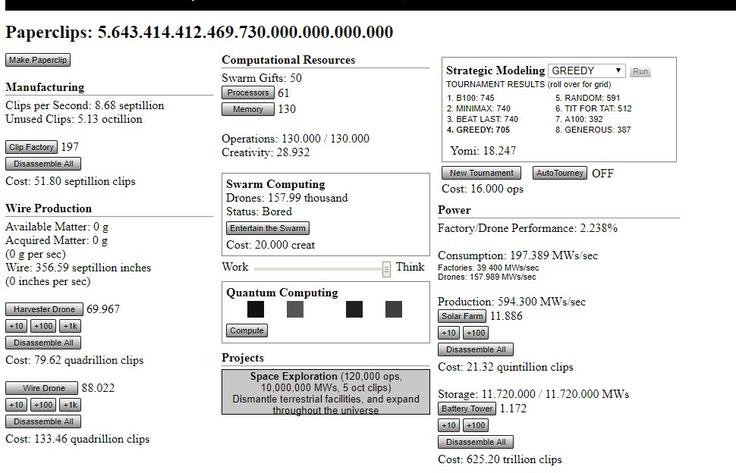Click the 'GREEDY: 705' result
This screenshot has width=736, height=473.
click(478, 130)
